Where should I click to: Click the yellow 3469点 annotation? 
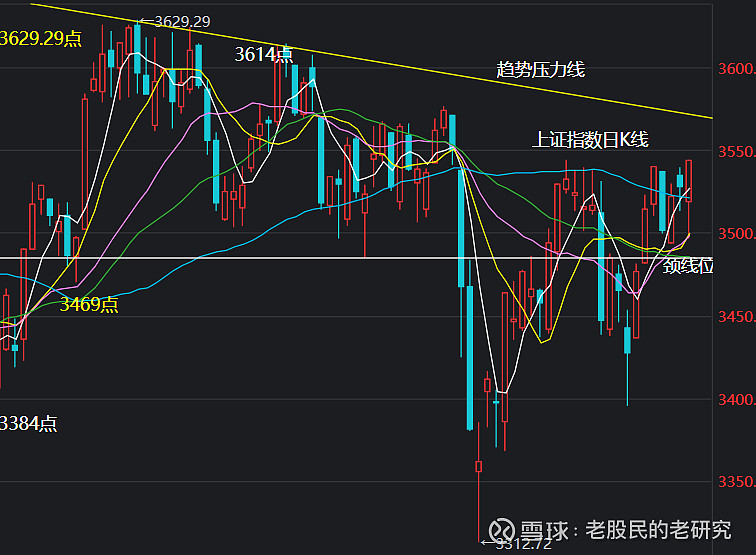click(89, 304)
